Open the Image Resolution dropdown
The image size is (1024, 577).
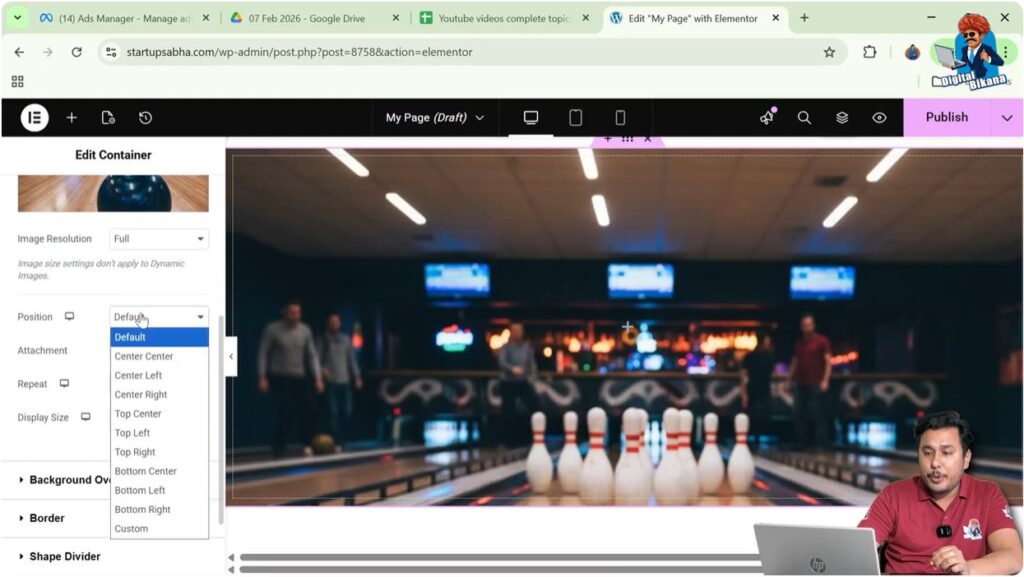[158, 238]
